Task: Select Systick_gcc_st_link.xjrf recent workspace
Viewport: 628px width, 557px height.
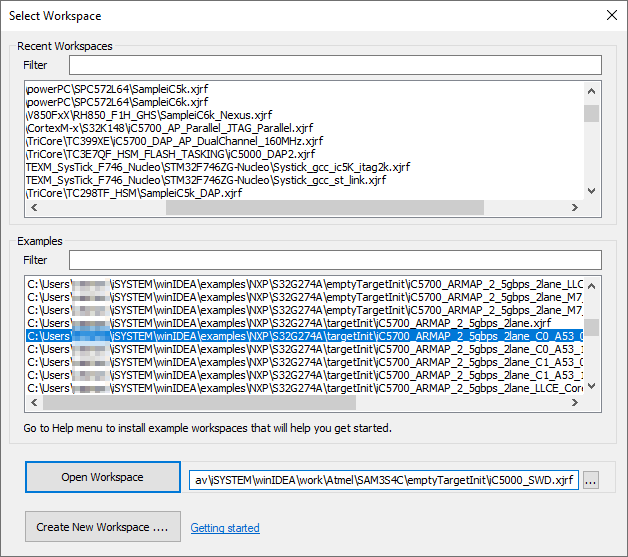Action: pyautogui.click(x=205, y=180)
